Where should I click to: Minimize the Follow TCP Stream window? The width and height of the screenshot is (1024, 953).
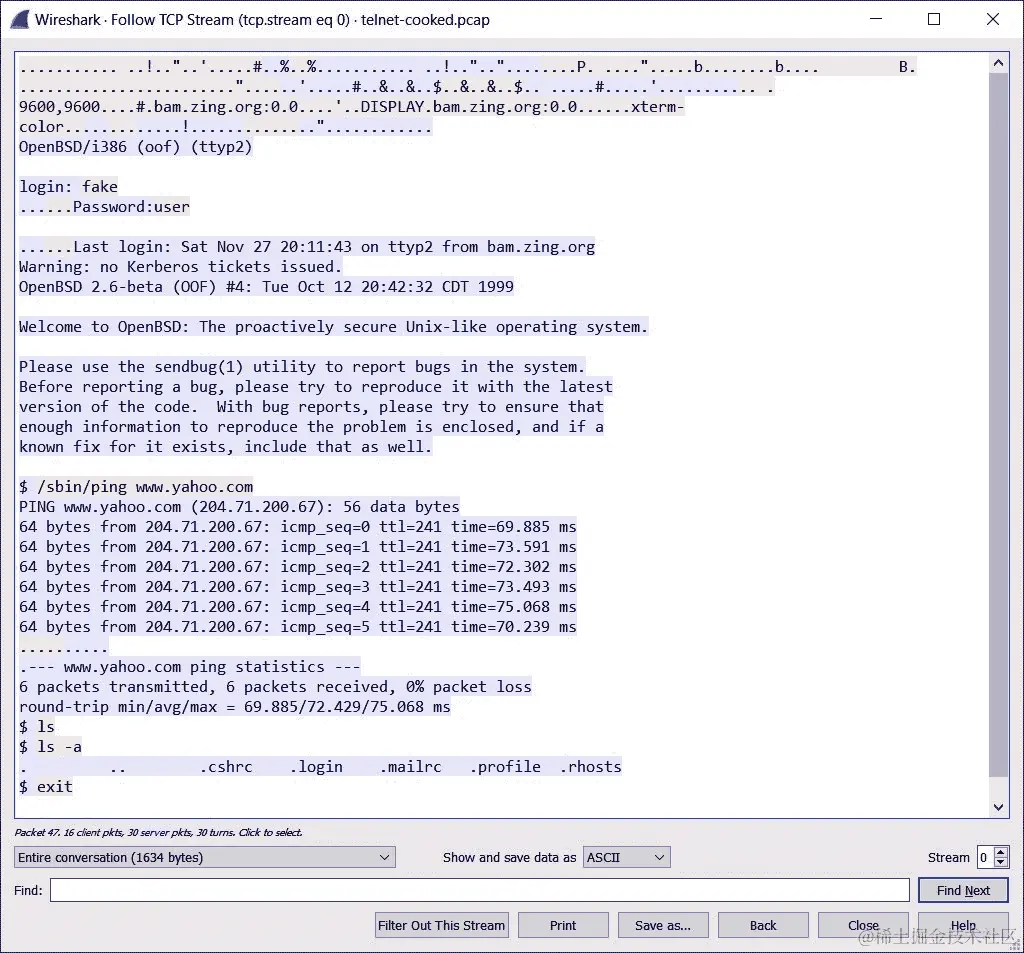(876, 20)
